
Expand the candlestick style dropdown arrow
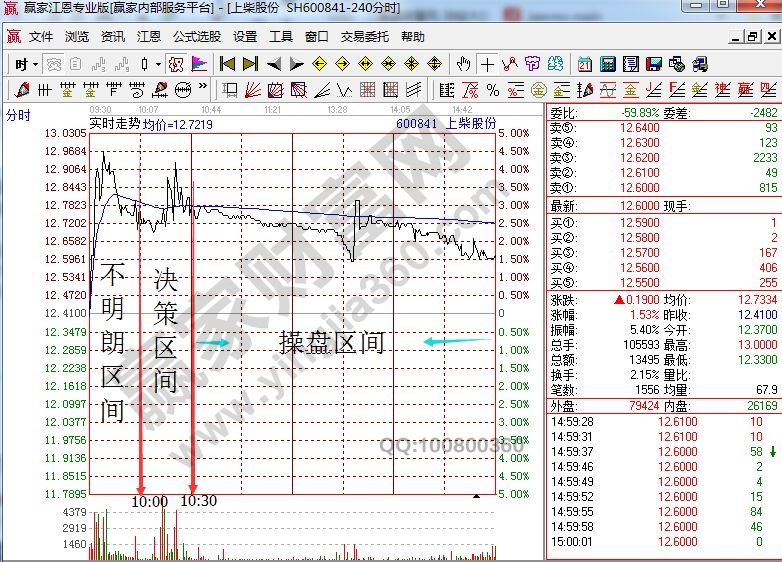[158, 64]
